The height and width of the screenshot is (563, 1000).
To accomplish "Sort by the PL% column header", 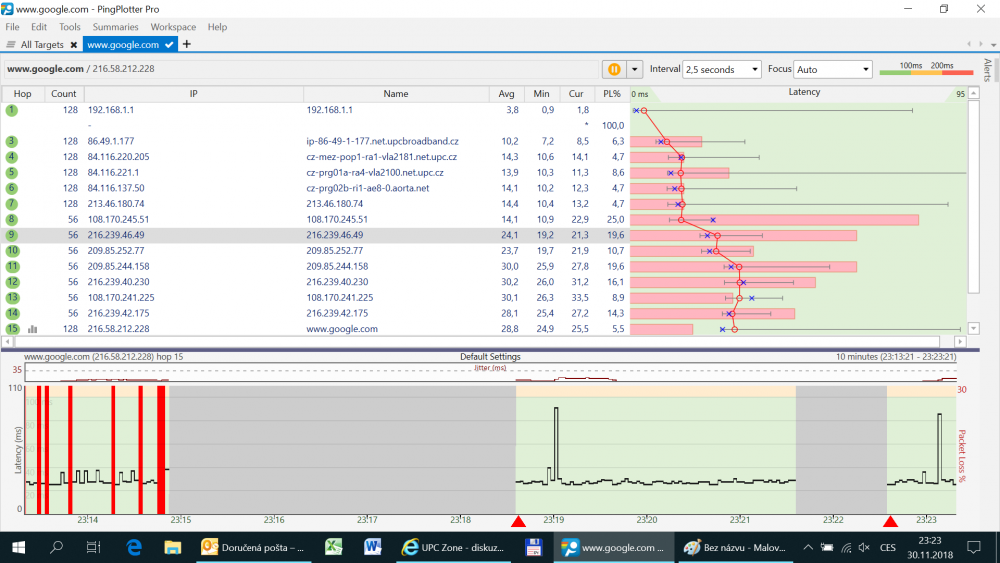I will (x=612, y=94).
